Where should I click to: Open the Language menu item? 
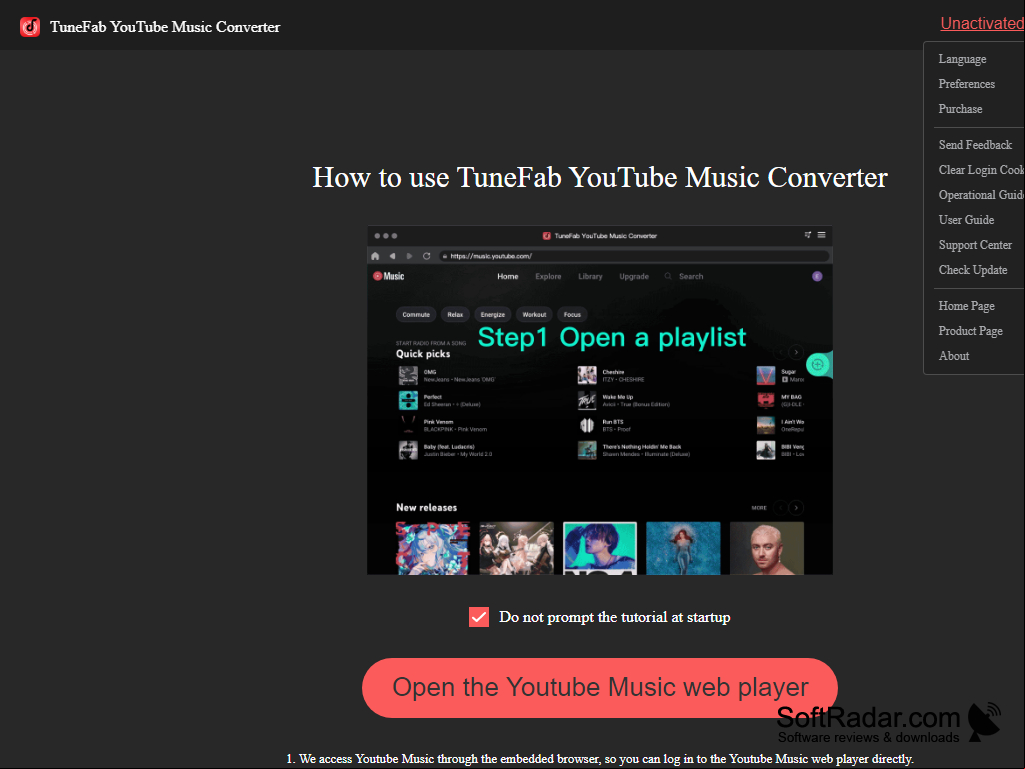pyautogui.click(x=962, y=59)
